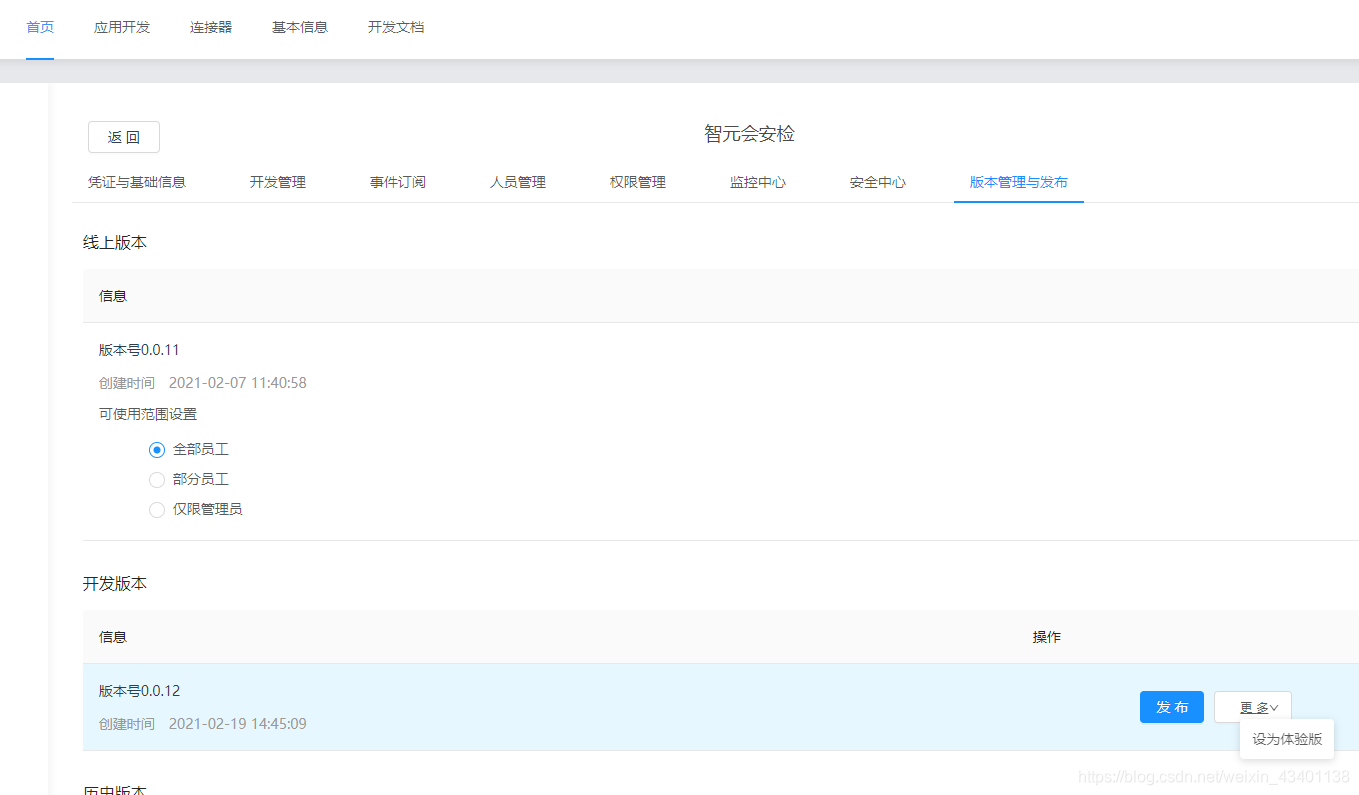The width and height of the screenshot is (1359, 795).
Task: Go to the 安全中心 tab
Action: pyautogui.click(x=878, y=182)
